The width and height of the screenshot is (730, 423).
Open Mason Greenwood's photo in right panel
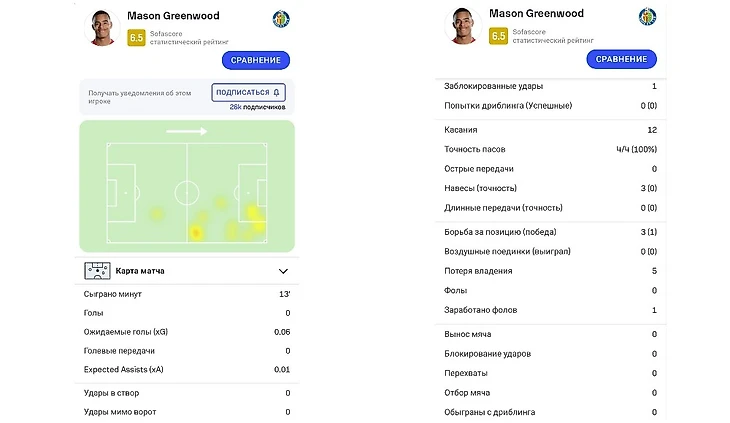point(463,26)
